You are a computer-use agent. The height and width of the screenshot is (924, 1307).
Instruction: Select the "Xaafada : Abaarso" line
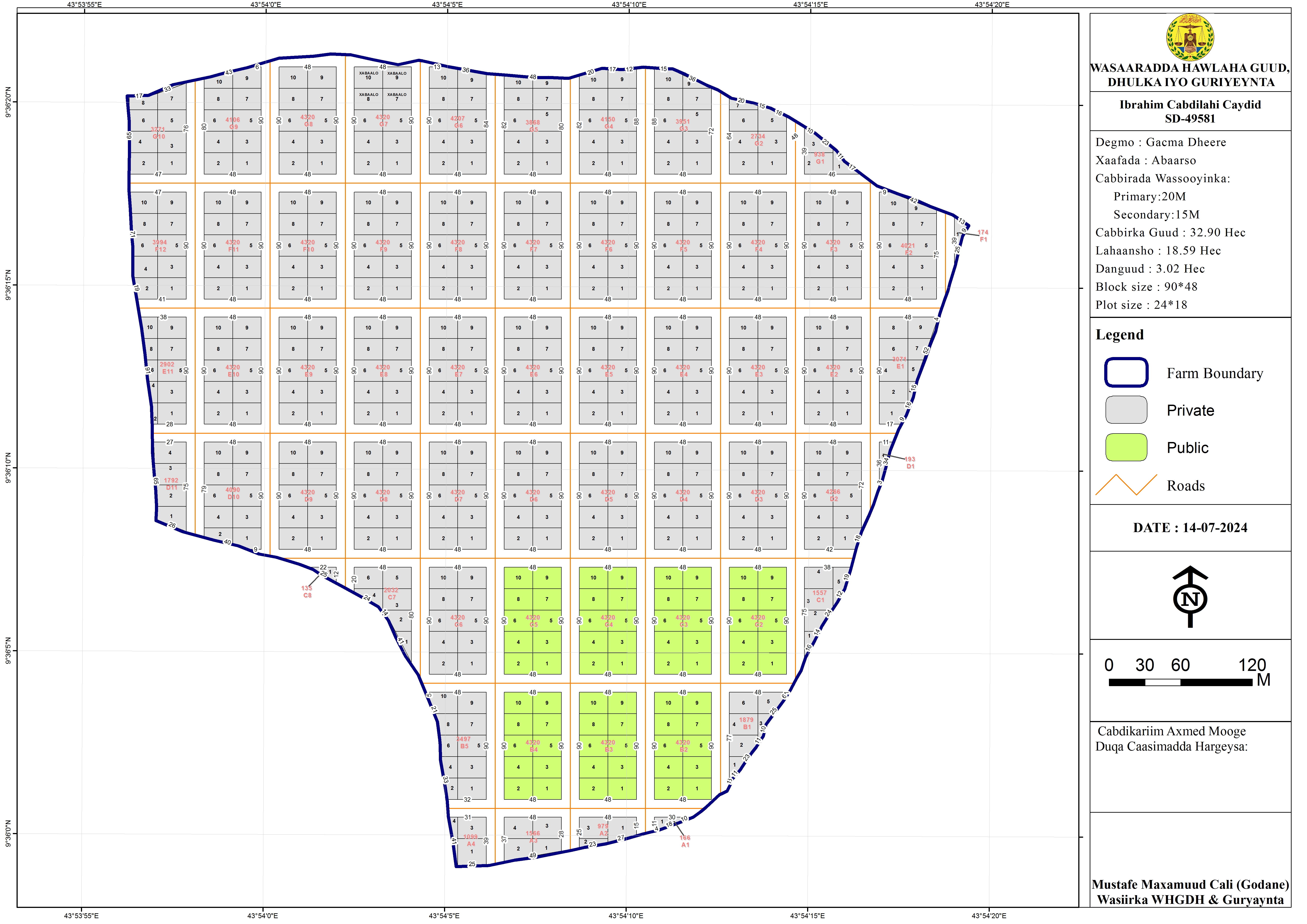1145,161
